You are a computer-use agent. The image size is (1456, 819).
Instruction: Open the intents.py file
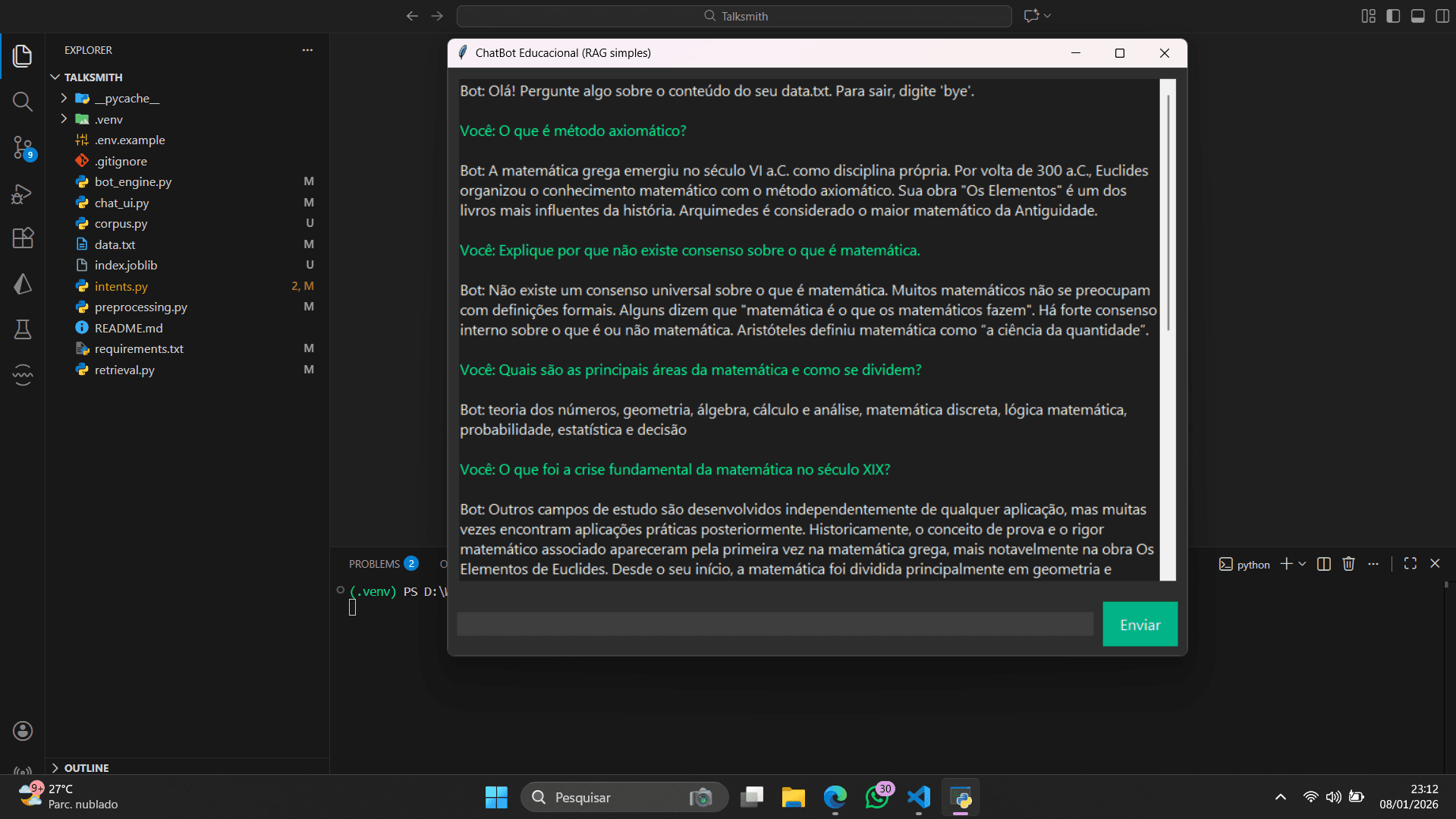121,286
